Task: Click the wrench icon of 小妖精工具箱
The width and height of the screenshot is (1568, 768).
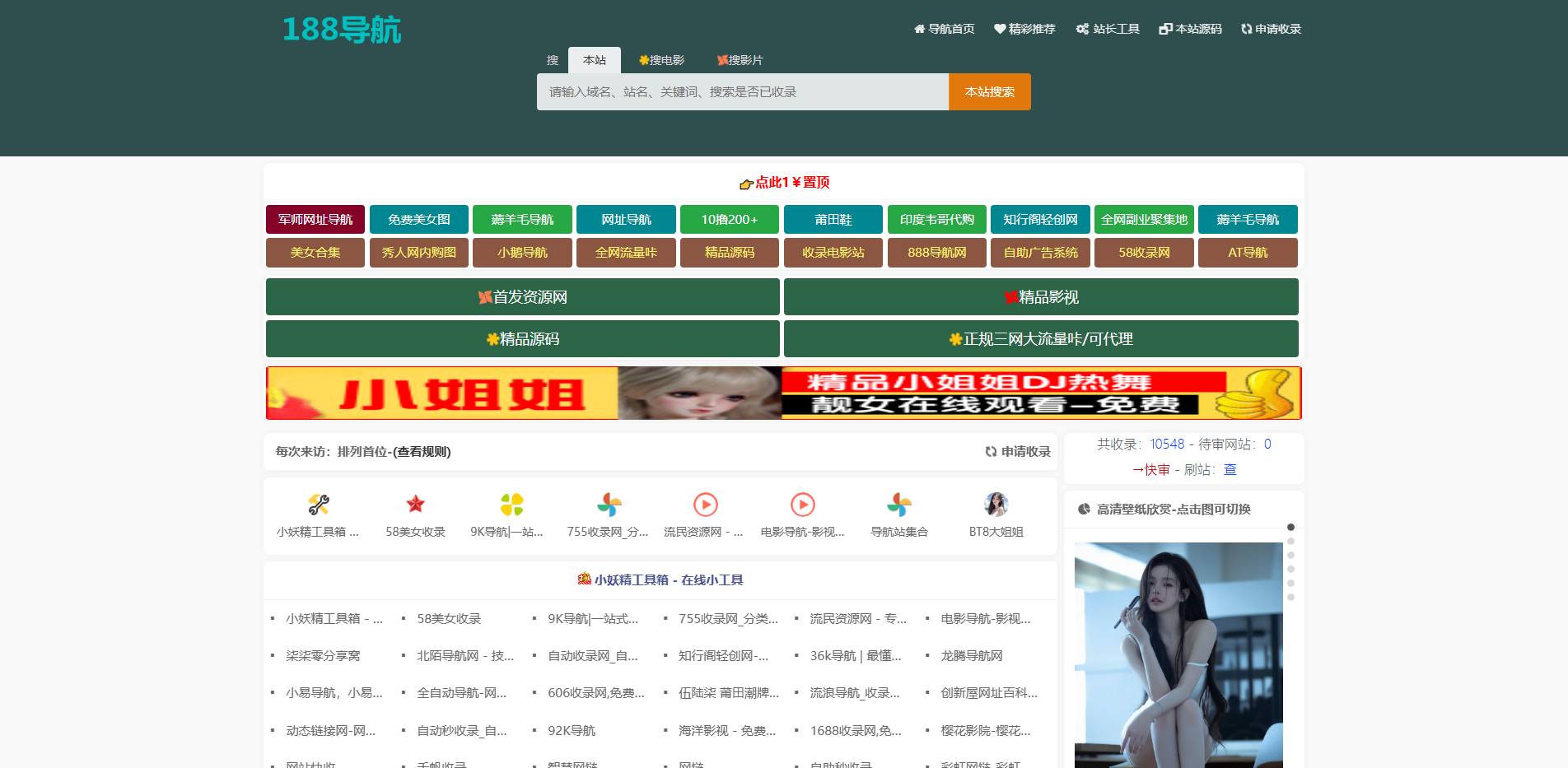Action: [318, 503]
